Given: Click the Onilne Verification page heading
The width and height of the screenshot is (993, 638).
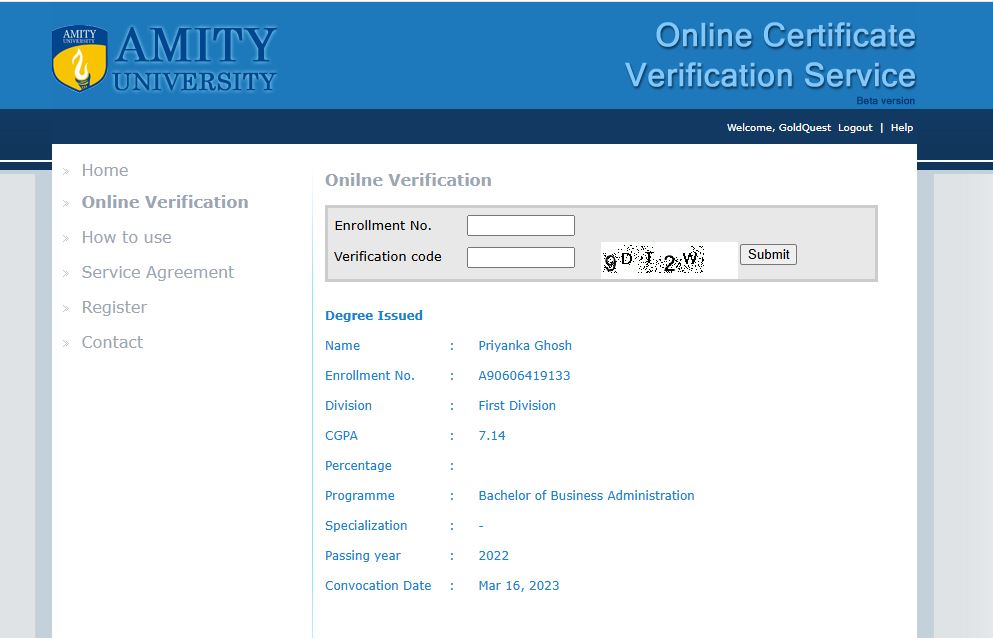Looking at the screenshot, I should coord(408,181).
